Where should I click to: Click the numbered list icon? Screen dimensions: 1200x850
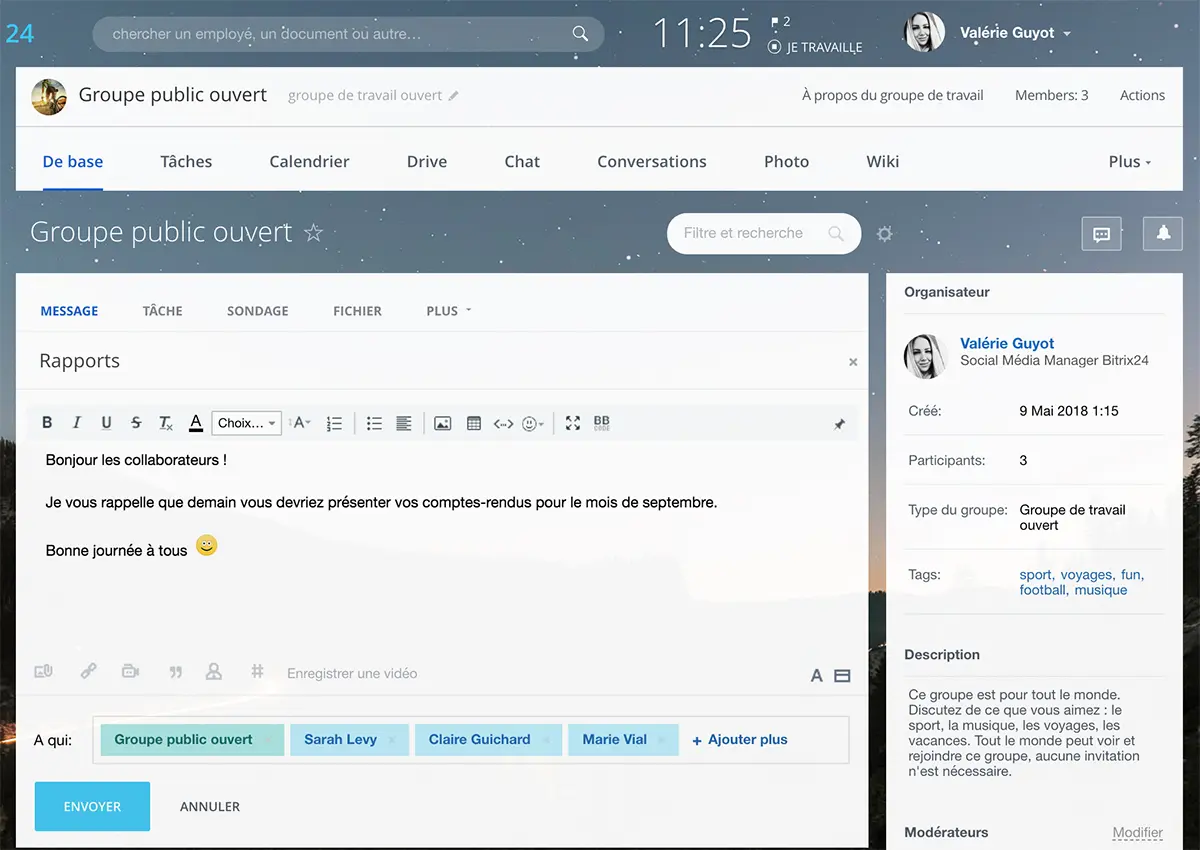coord(334,423)
